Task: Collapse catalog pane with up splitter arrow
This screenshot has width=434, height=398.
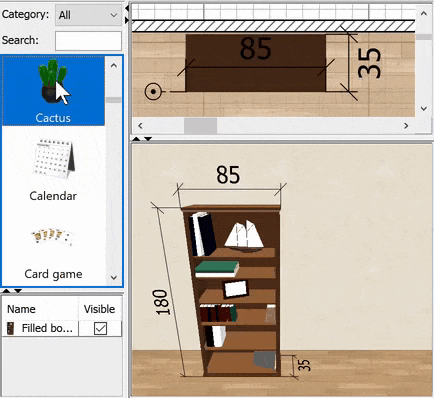Action: [x=6, y=291]
